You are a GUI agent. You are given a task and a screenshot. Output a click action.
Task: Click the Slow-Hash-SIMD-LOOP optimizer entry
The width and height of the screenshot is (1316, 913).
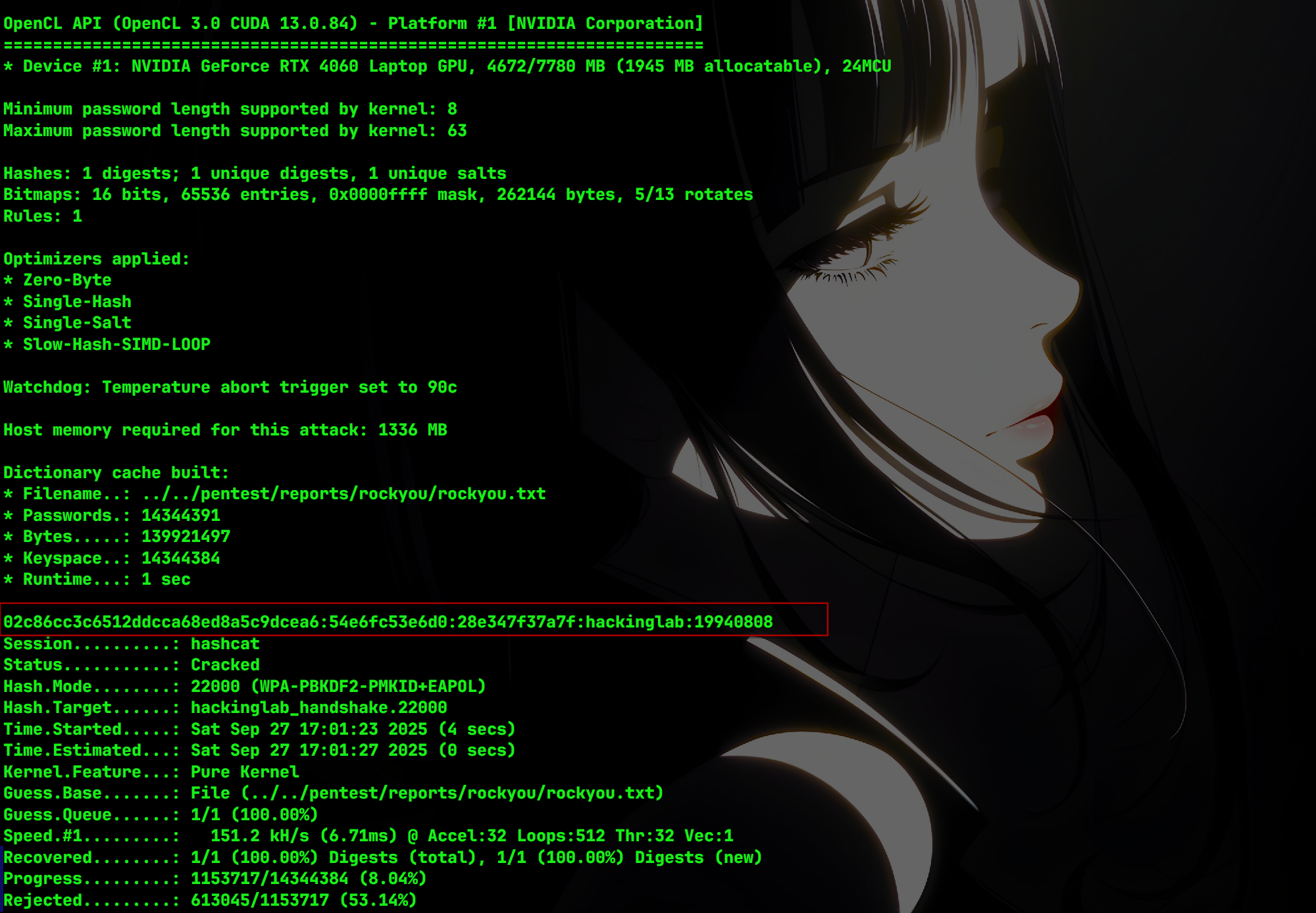click(107, 345)
